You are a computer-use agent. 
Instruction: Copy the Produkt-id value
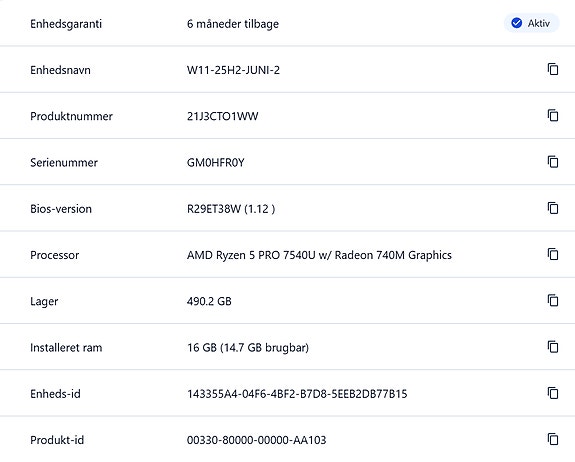click(x=553, y=439)
